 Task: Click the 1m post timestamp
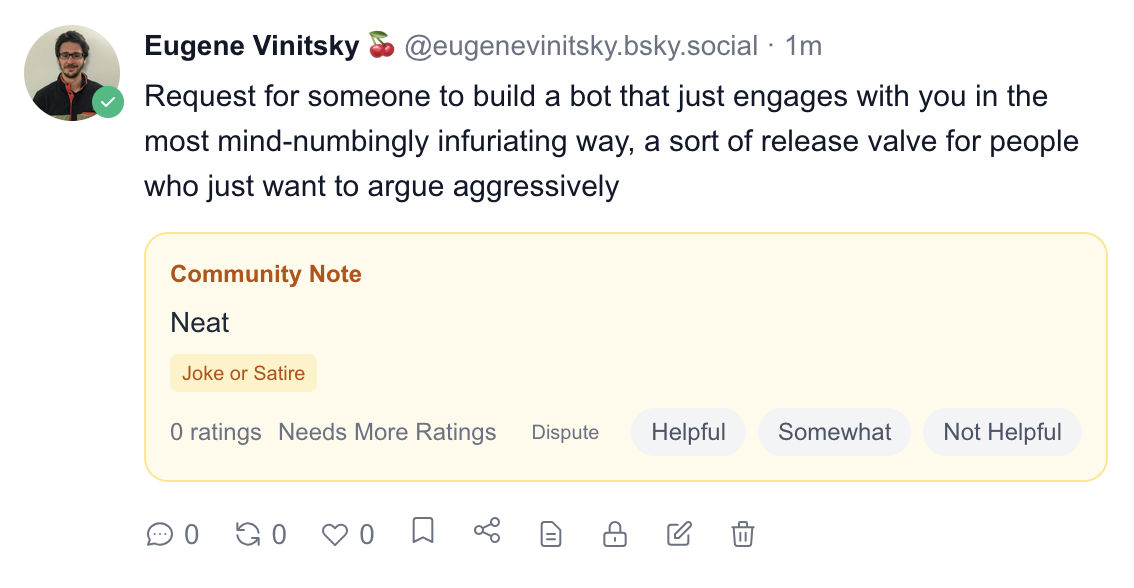click(x=803, y=46)
